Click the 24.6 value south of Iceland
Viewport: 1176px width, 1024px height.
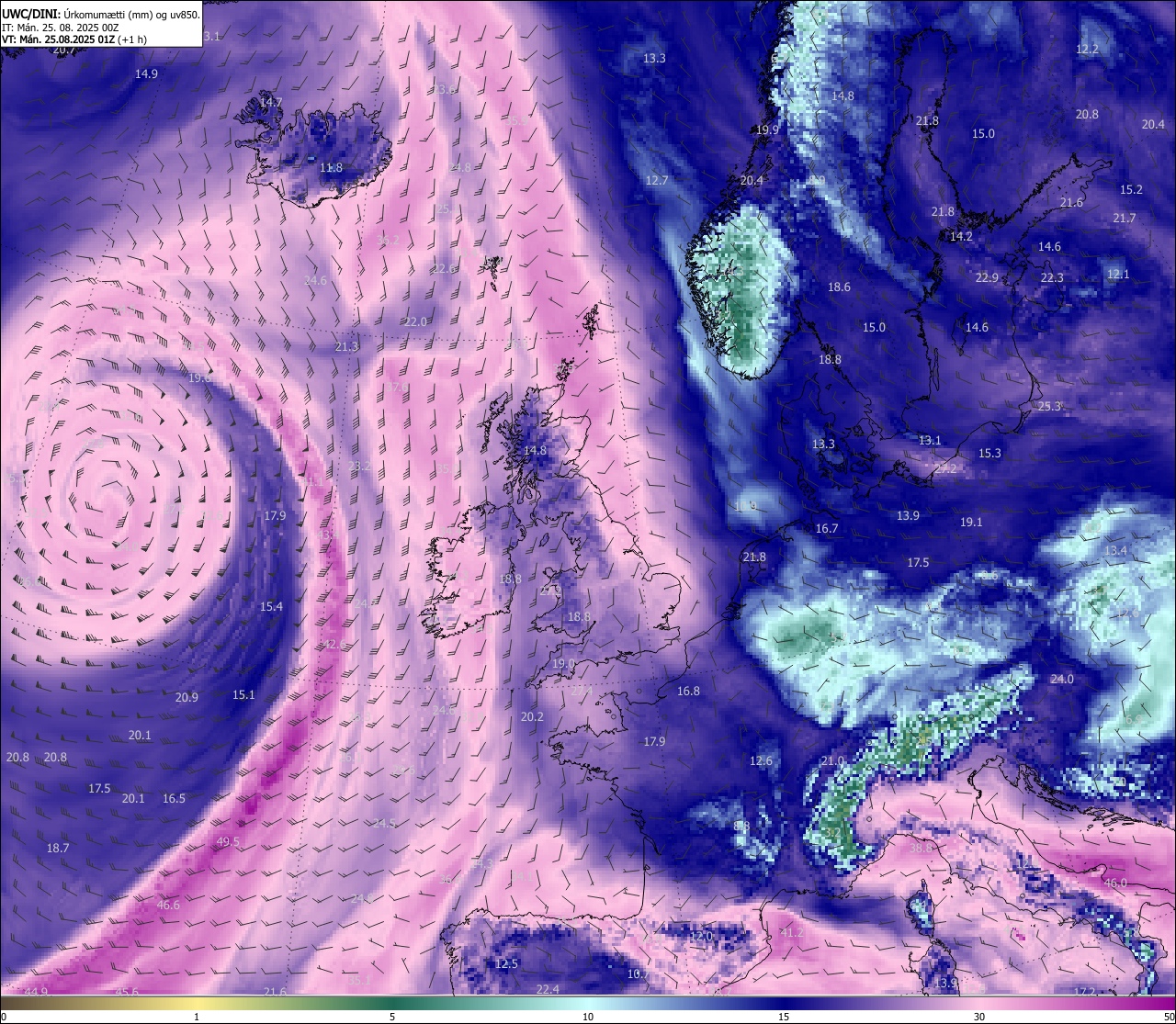point(315,281)
